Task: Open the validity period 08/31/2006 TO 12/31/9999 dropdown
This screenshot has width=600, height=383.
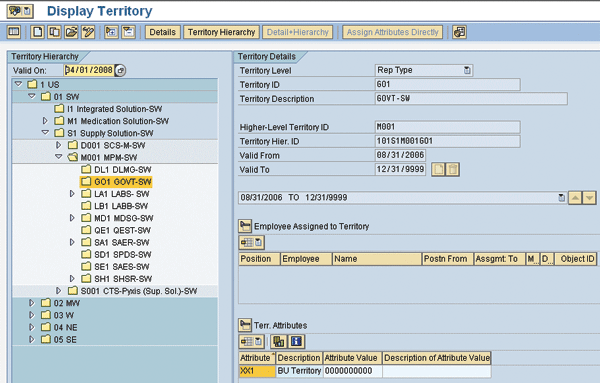Action: 561,197
